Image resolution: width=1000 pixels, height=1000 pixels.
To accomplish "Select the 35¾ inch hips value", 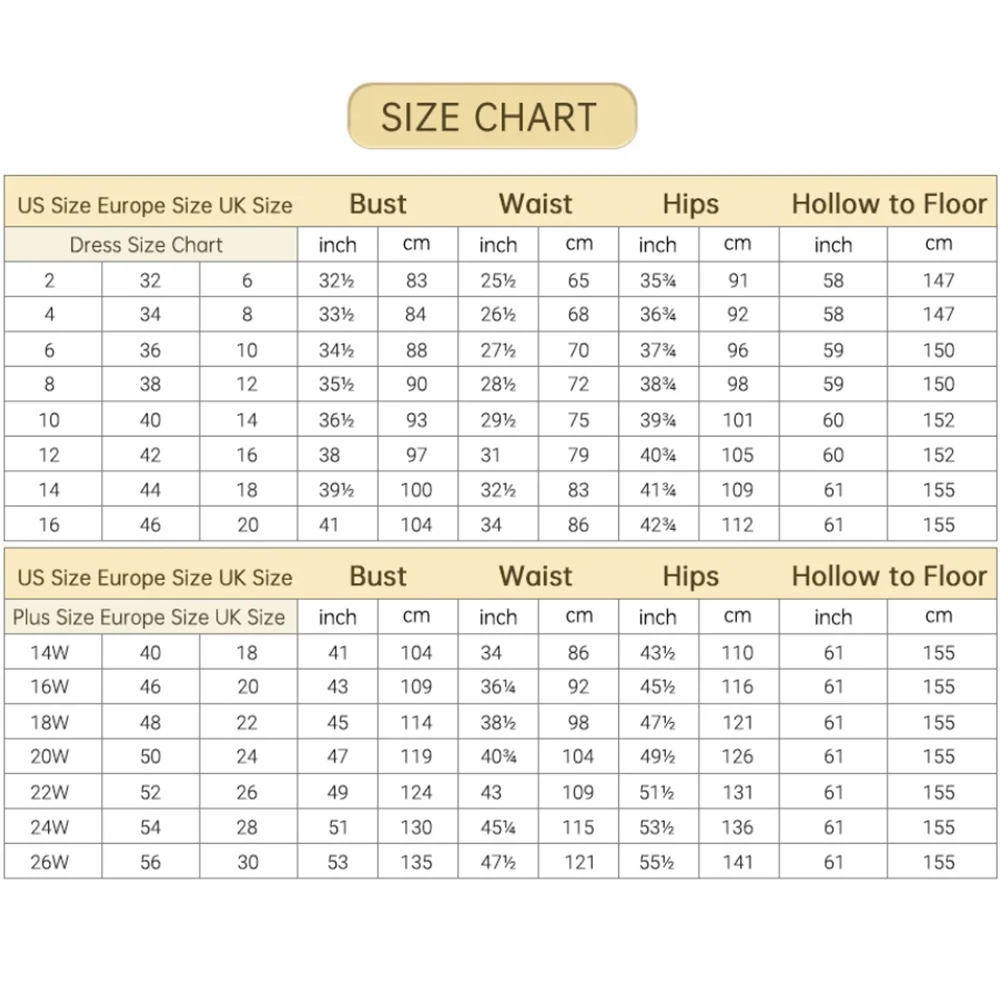I will 657,281.
